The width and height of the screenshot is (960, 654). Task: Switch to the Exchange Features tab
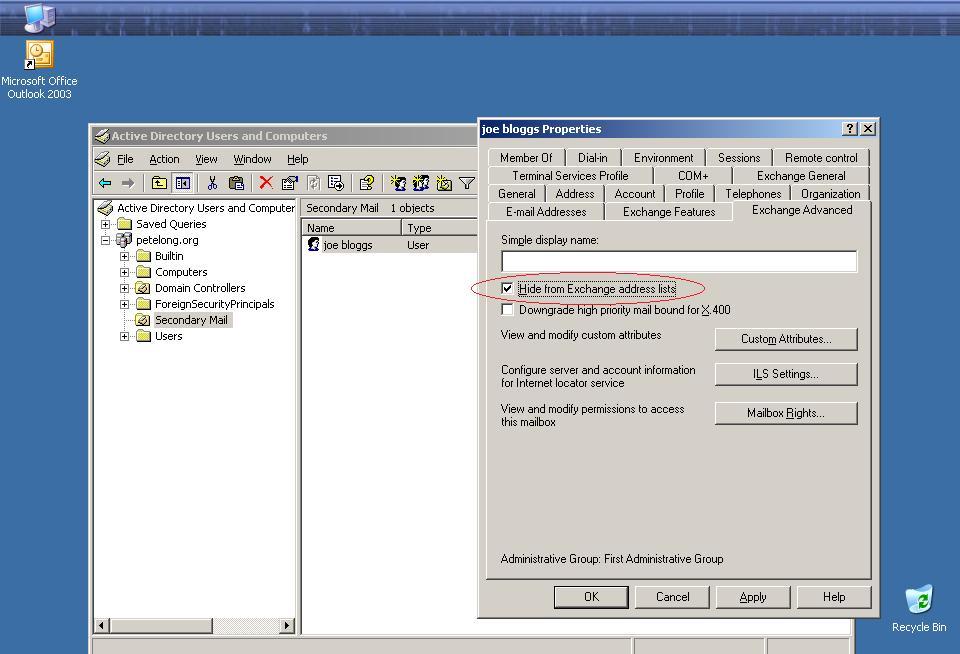click(669, 212)
